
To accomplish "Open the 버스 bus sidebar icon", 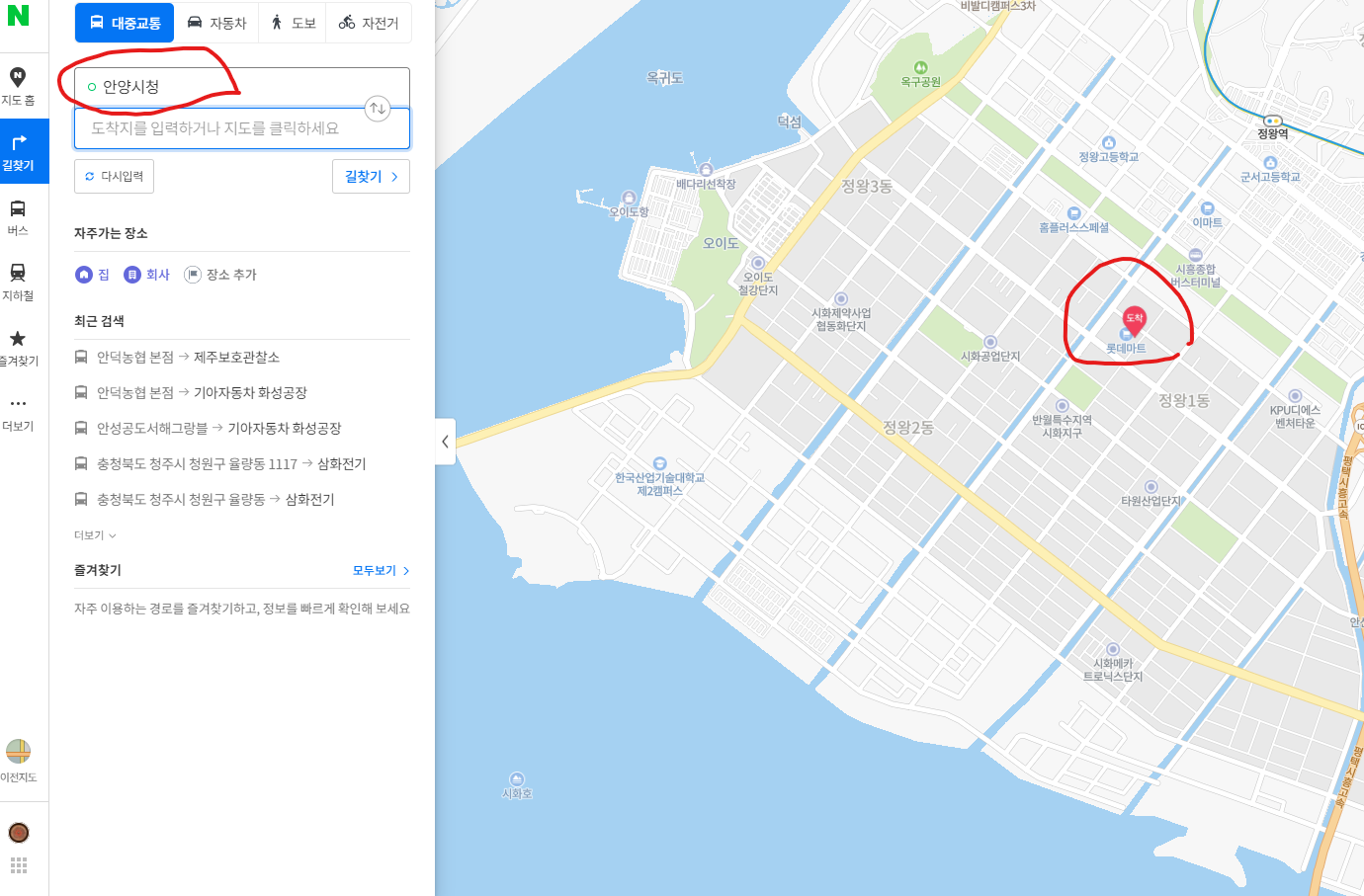I will coord(18,217).
